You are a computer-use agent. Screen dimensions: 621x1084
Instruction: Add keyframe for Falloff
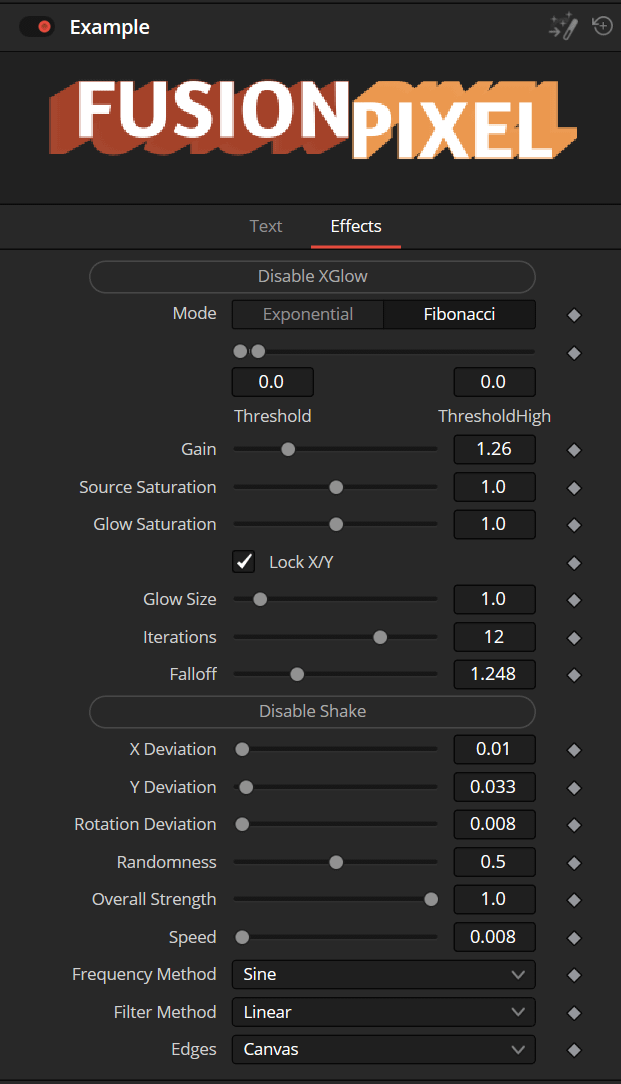tap(574, 675)
